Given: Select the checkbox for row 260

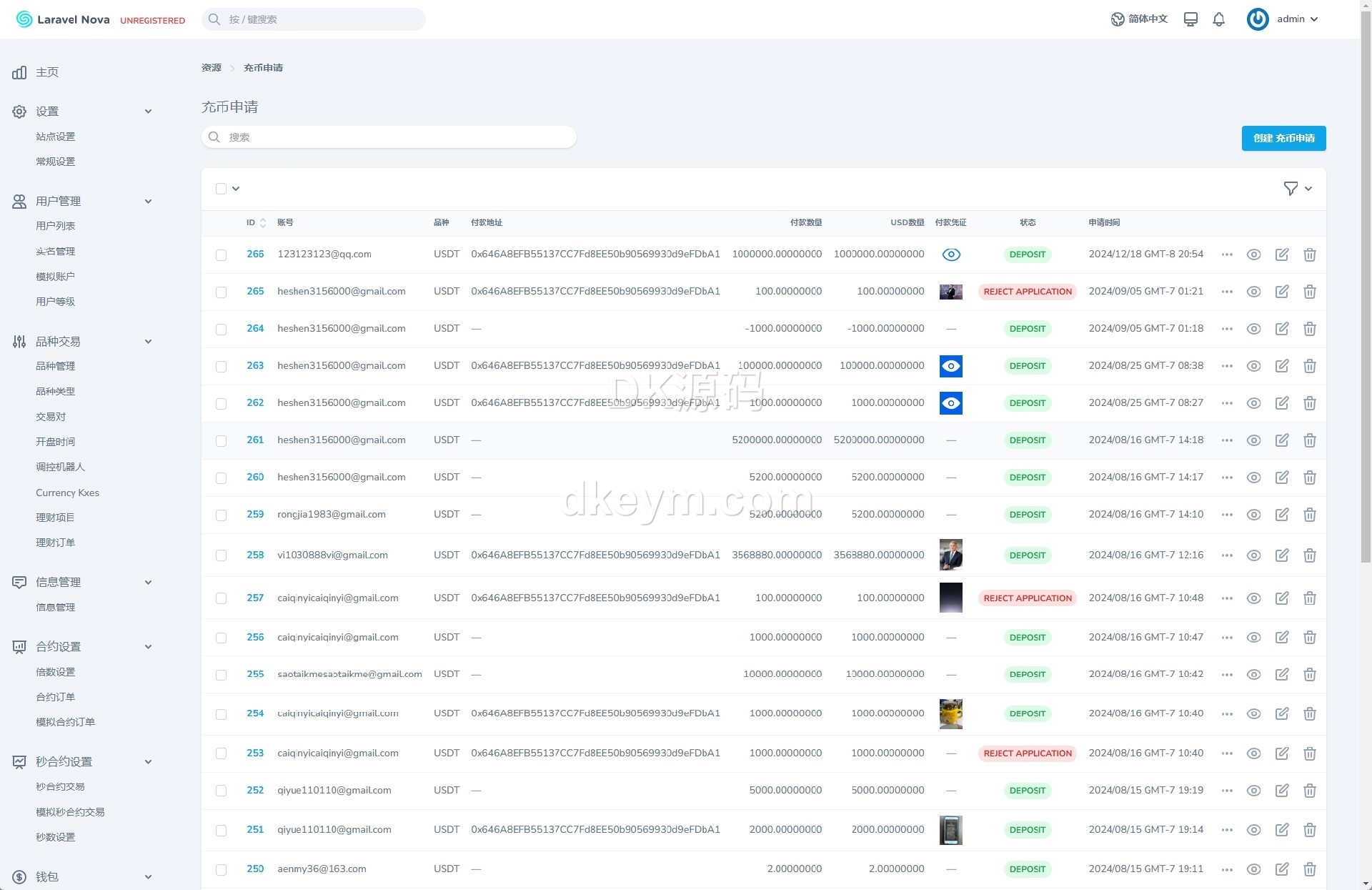Looking at the screenshot, I should (221, 478).
